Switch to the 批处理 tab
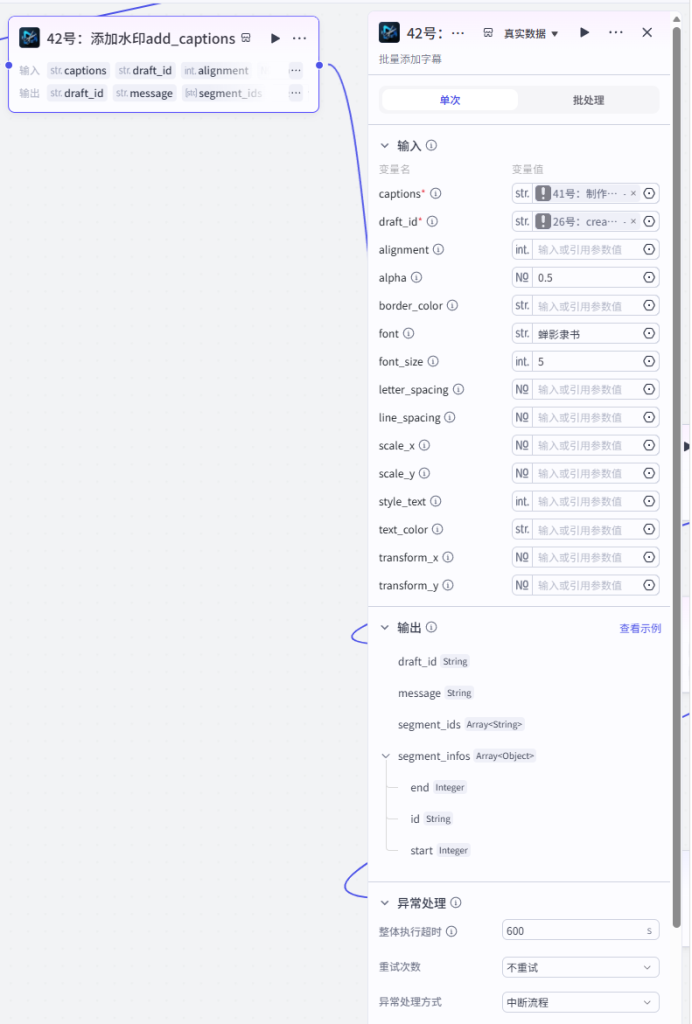The height and width of the screenshot is (1024, 692). [588, 100]
